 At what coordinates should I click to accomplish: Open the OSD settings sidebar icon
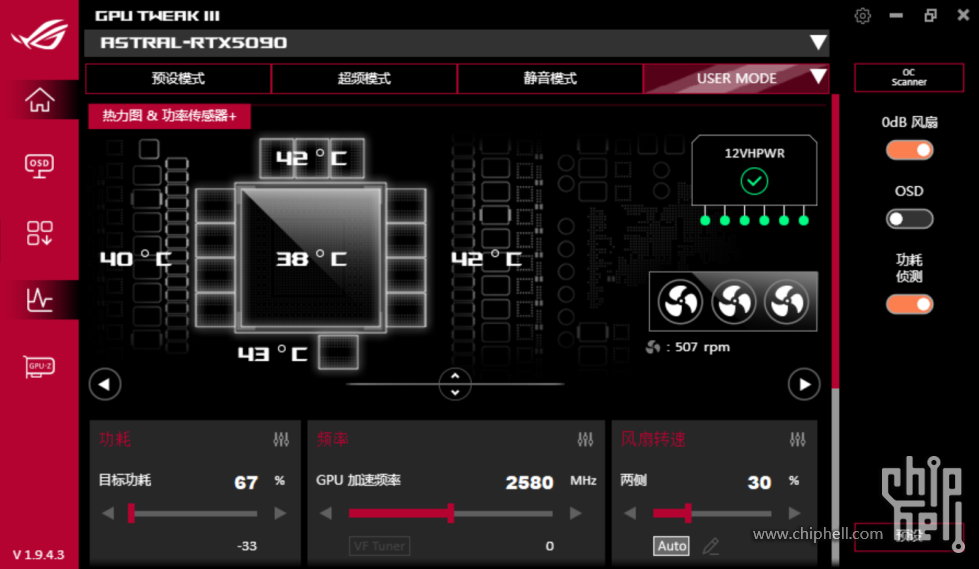tap(39, 166)
